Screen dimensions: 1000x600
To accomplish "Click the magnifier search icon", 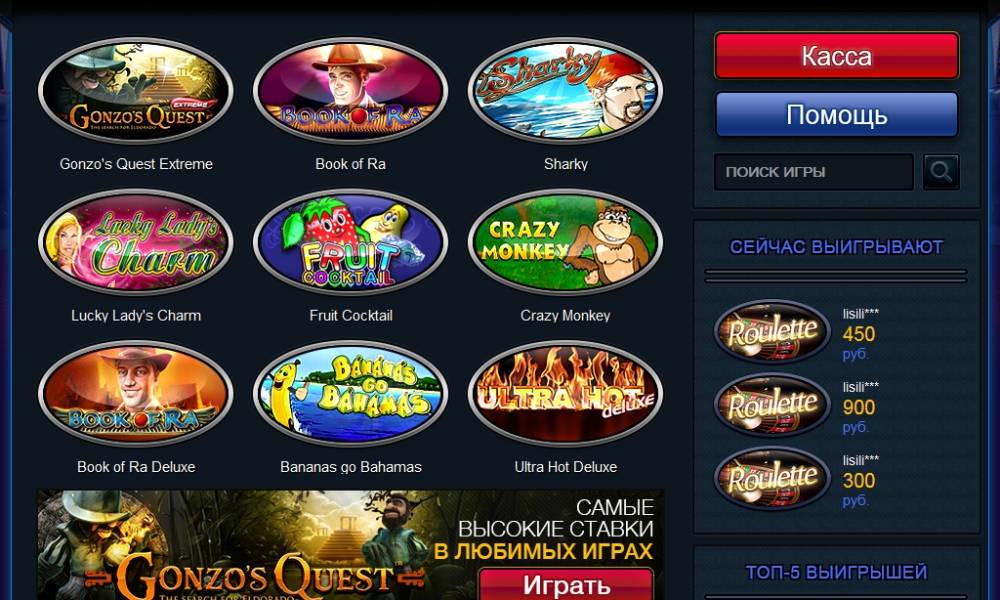I will point(941,172).
